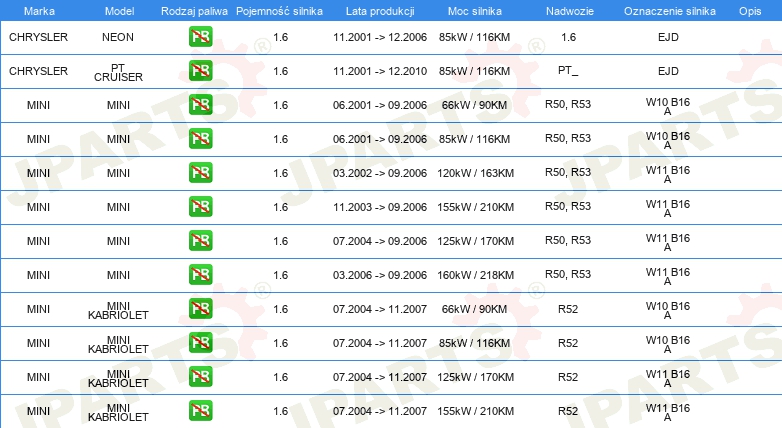Click fuel icon in MINI Kabriolet 155kW row
The height and width of the screenshot is (428, 782).
point(200,411)
